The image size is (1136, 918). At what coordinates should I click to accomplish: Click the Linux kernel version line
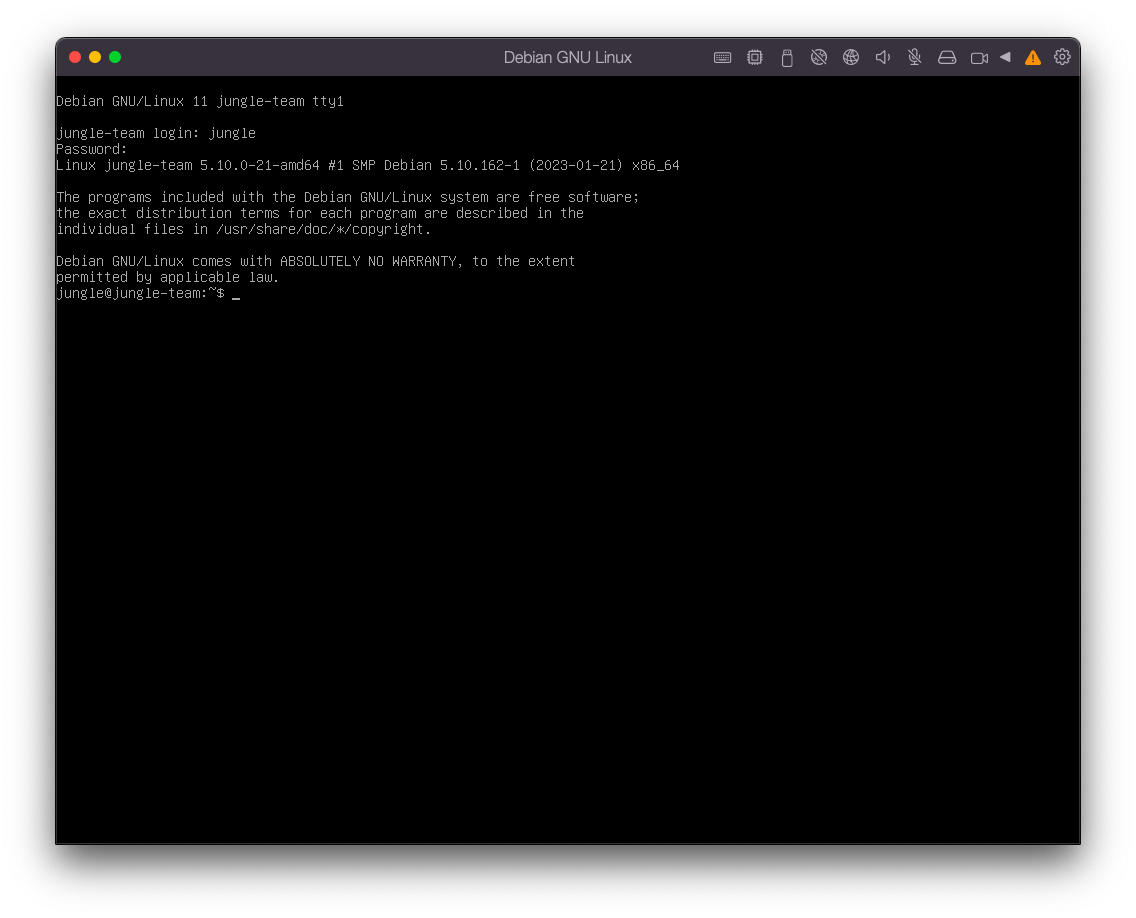pyautogui.click(x=367, y=165)
